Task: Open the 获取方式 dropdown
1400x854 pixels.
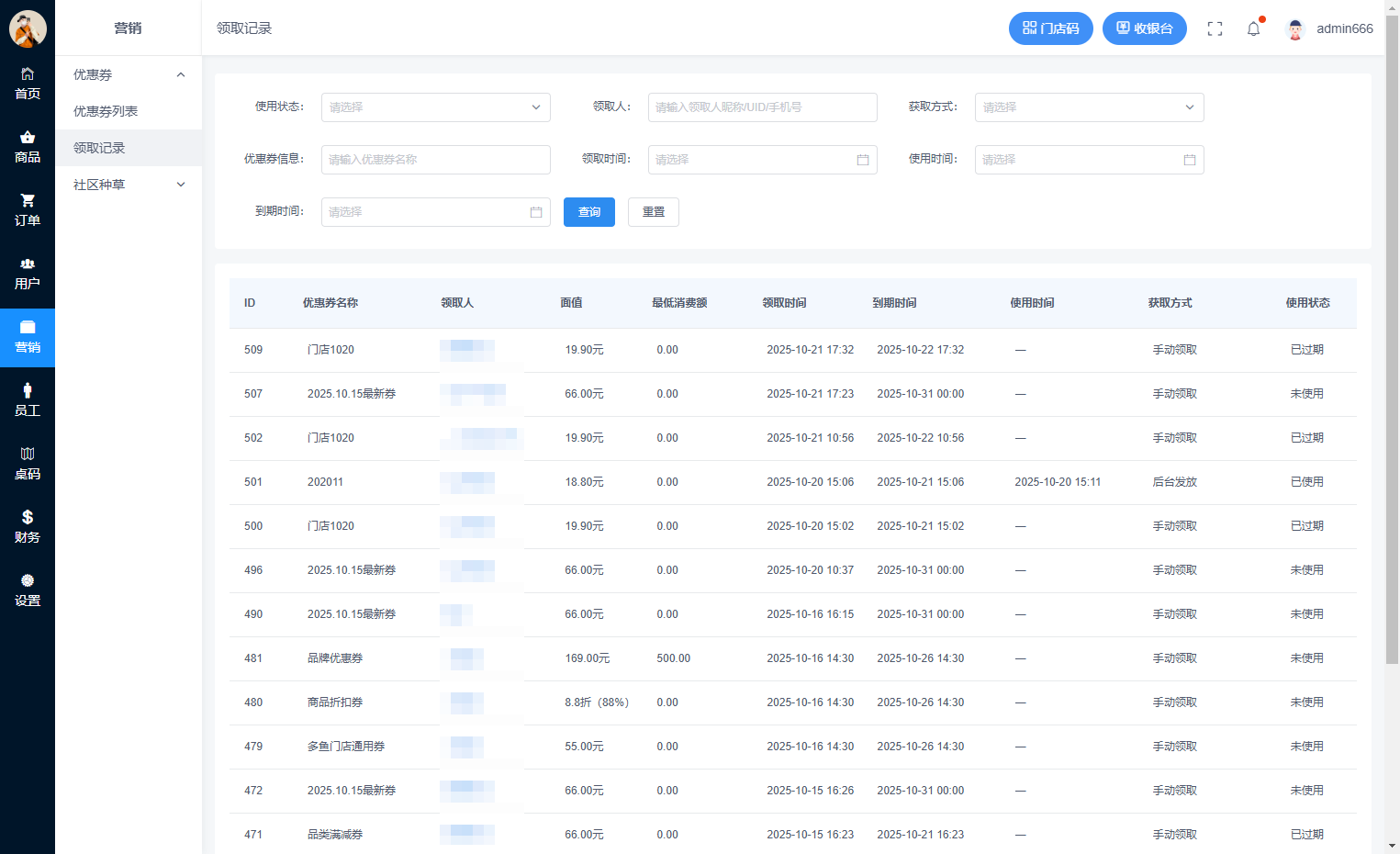Action: coord(1089,107)
